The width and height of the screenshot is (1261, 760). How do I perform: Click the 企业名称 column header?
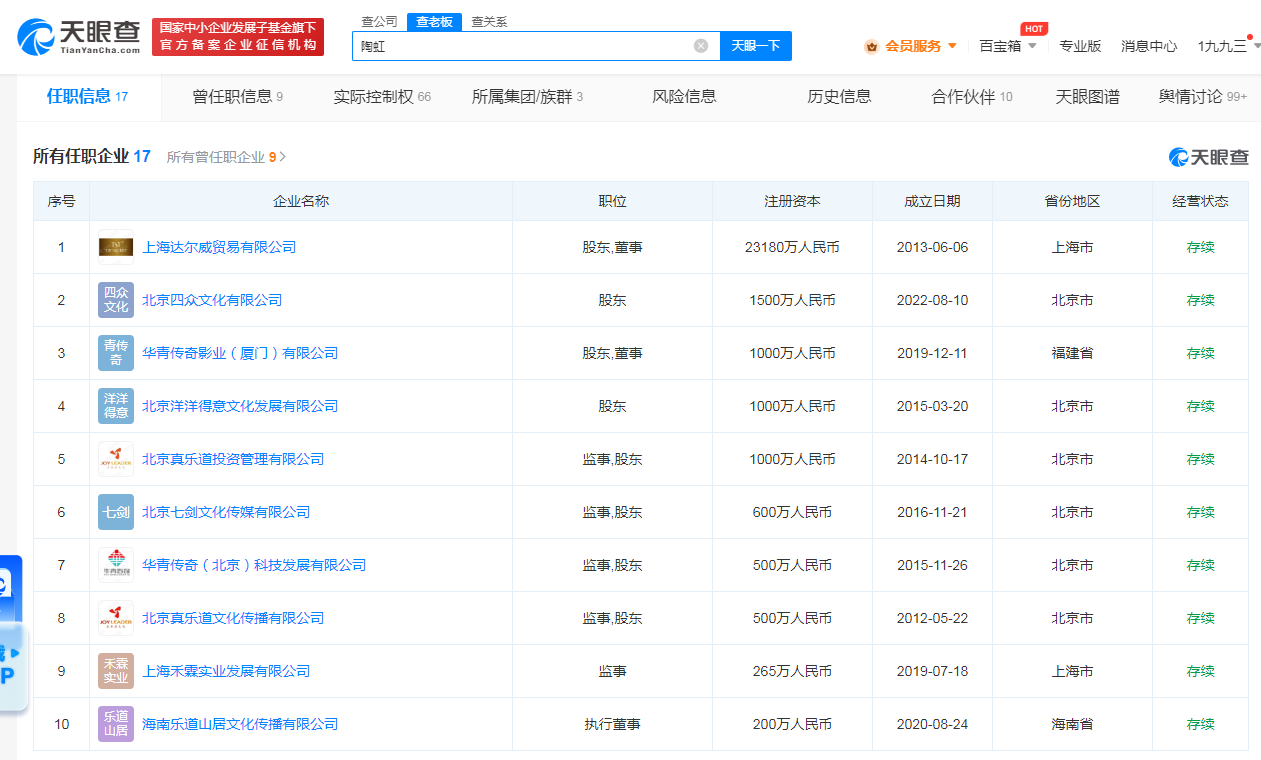(x=301, y=201)
